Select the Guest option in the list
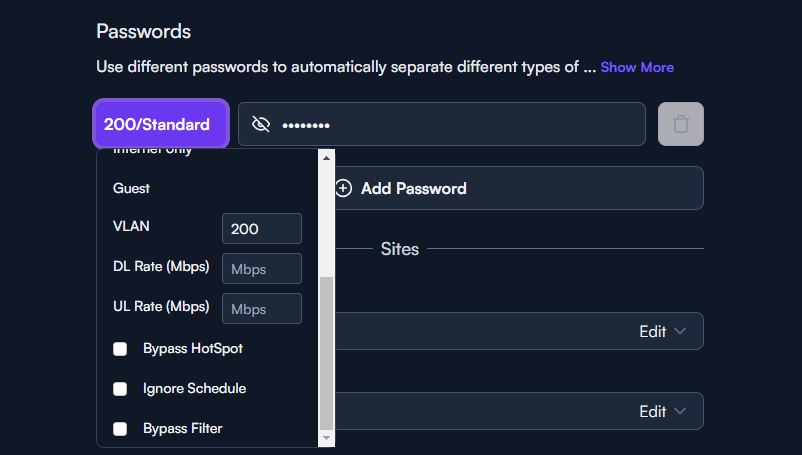This screenshot has height=455, width=802. click(x=131, y=188)
